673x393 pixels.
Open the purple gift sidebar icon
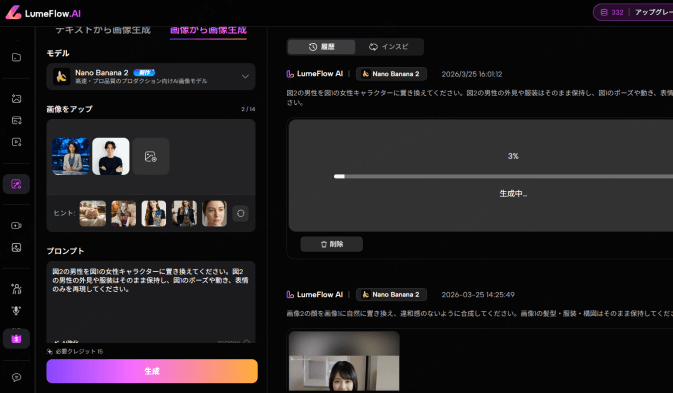point(16,339)
